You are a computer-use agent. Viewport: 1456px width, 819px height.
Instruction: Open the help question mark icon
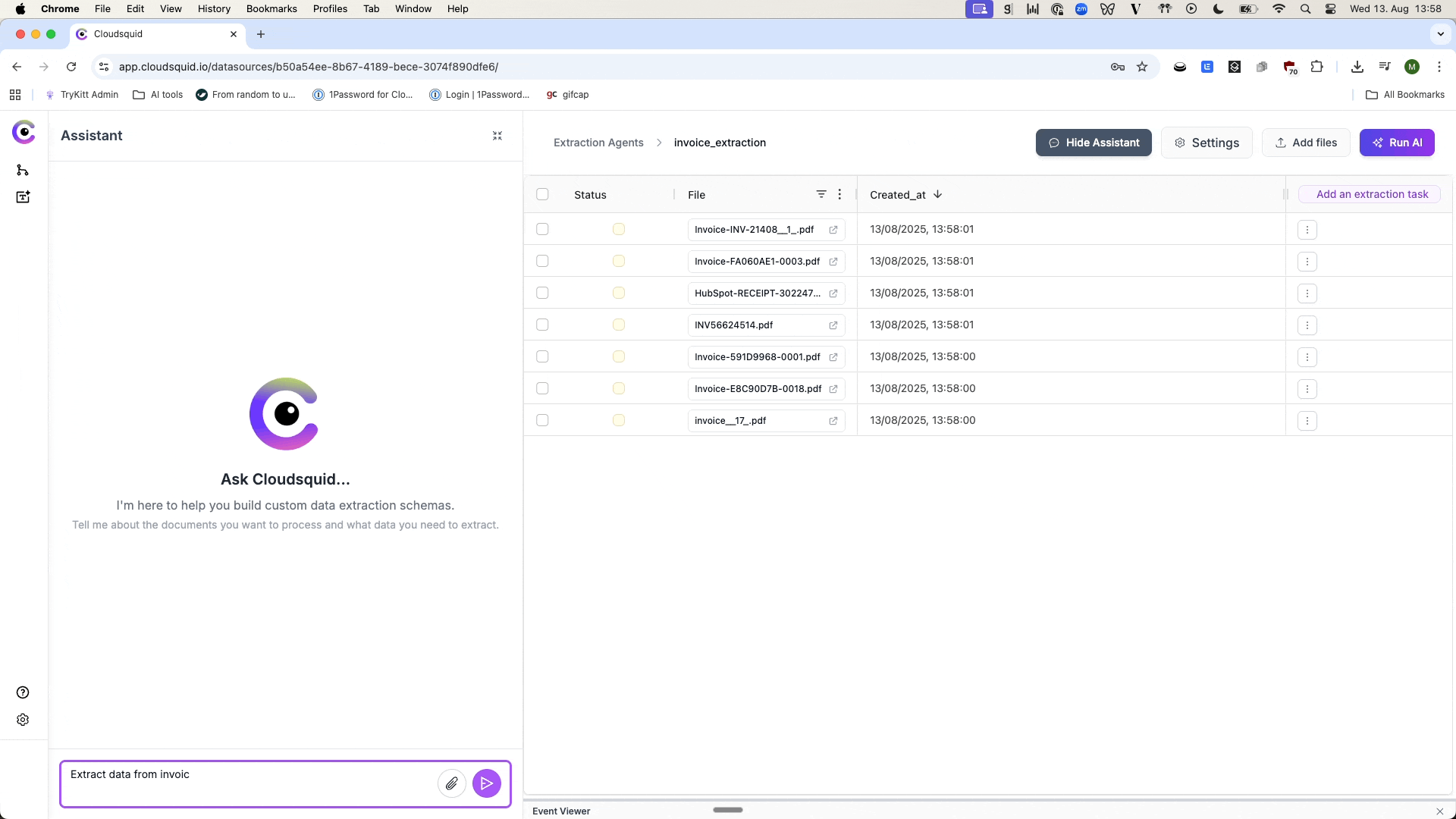point(23,692)
